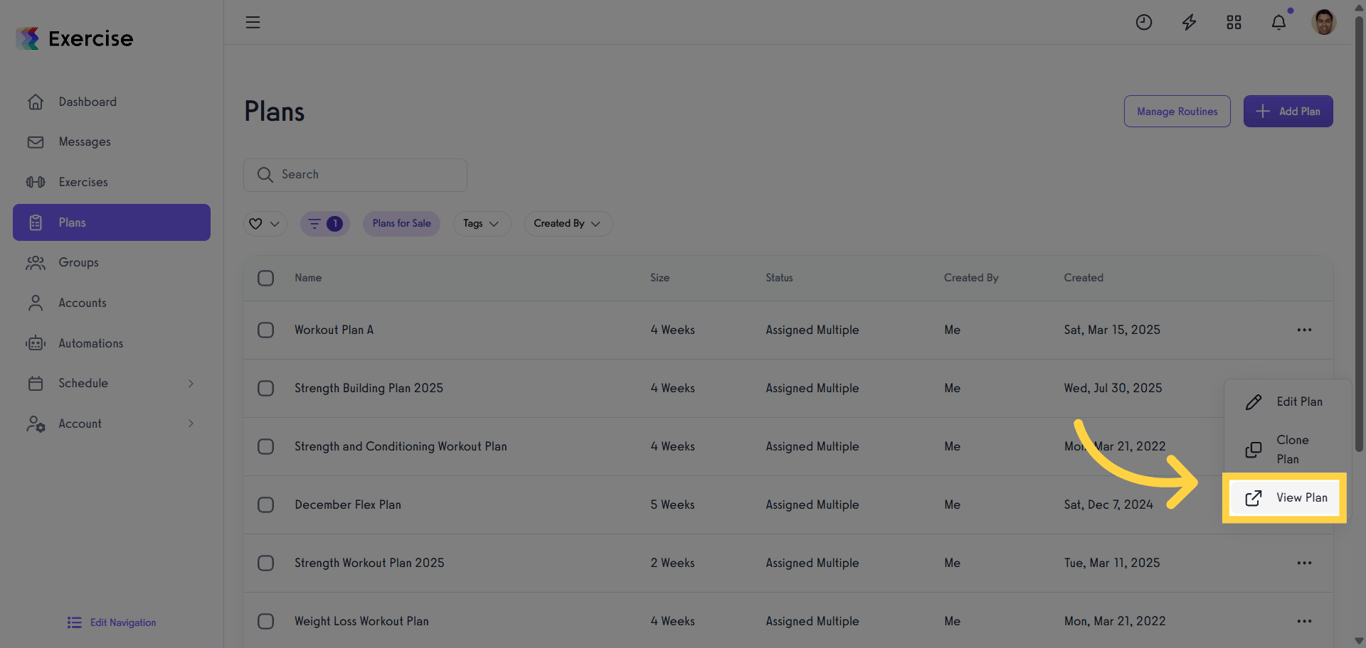The height and width of the screenshot is (648, 1366).
Task: Check the Strength Workout Plan 2025 checkbox
Action: click(x=265, y=563)
